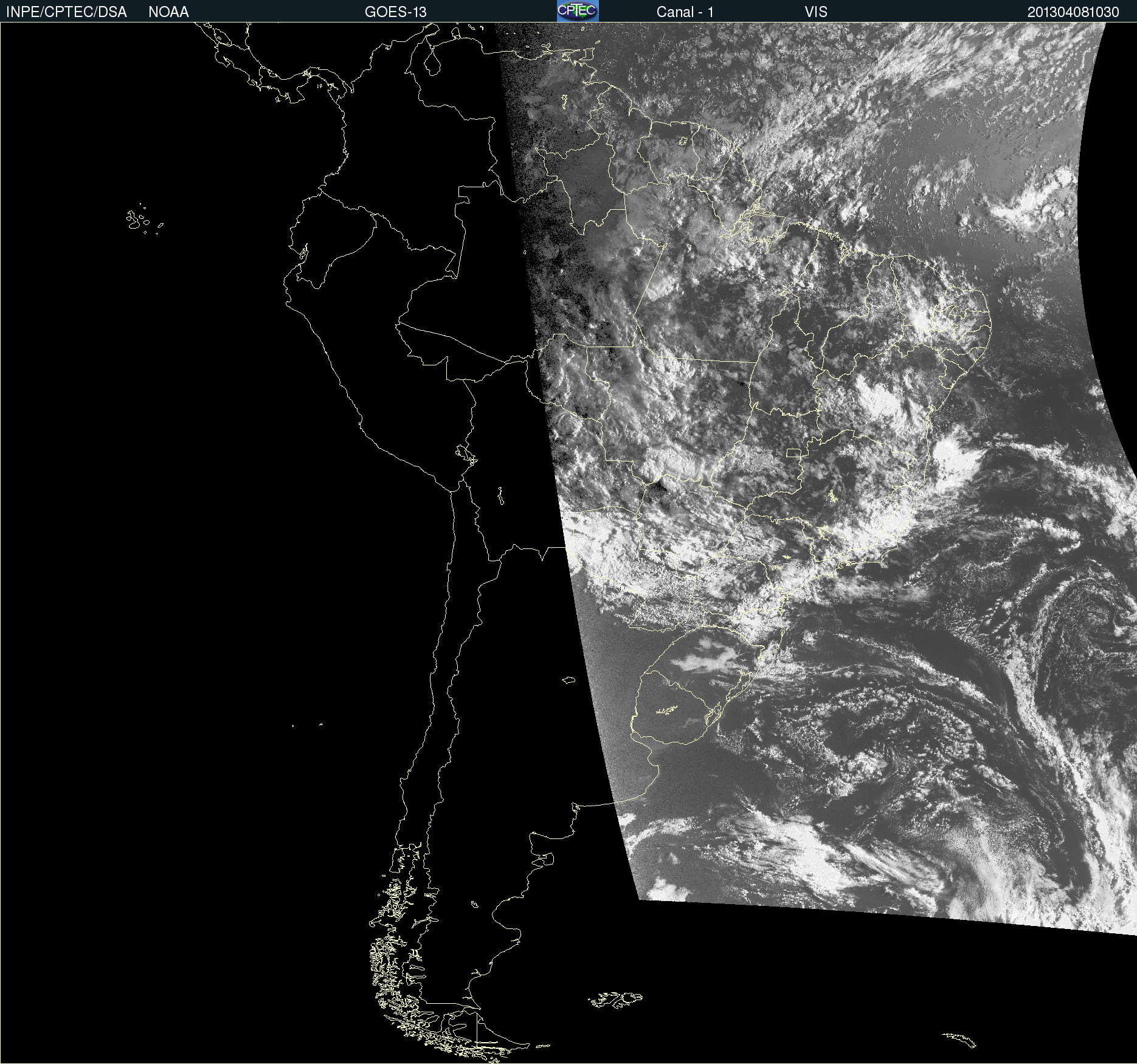Click the GOES-13 satellite label
Screen dimensions: 1137x1064
[395, 12]
